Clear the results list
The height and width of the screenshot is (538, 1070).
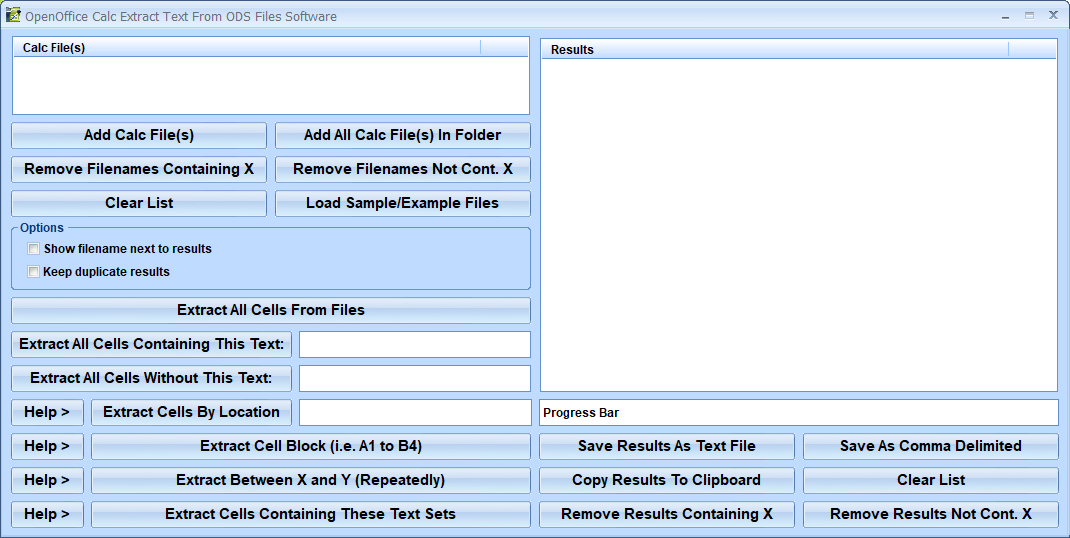[x=931, y=481]
